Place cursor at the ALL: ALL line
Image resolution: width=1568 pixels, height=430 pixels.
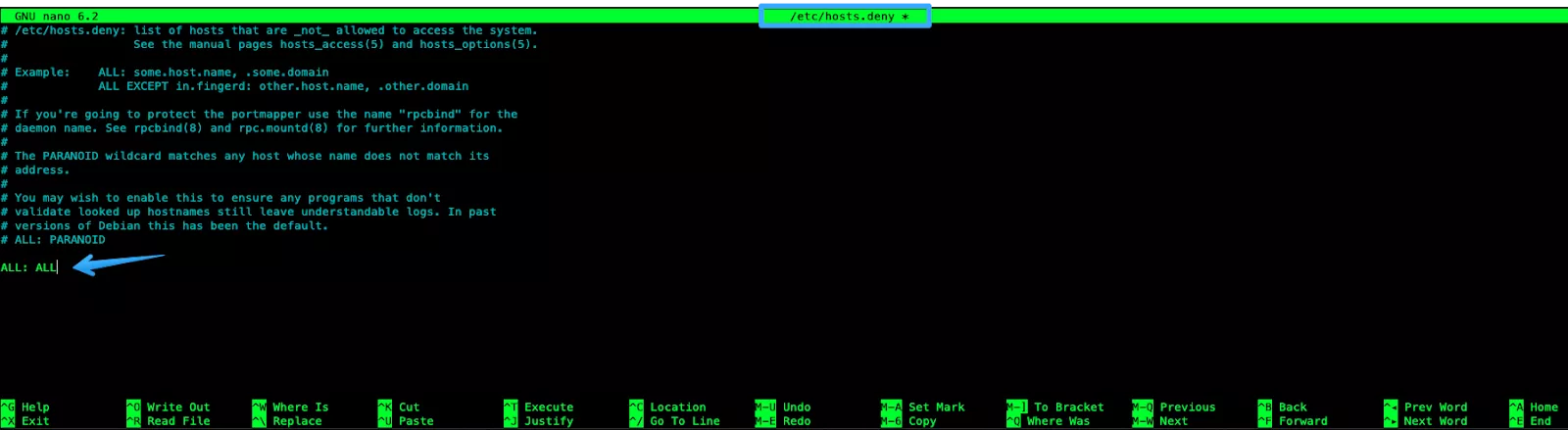click(x=29, y=267)
